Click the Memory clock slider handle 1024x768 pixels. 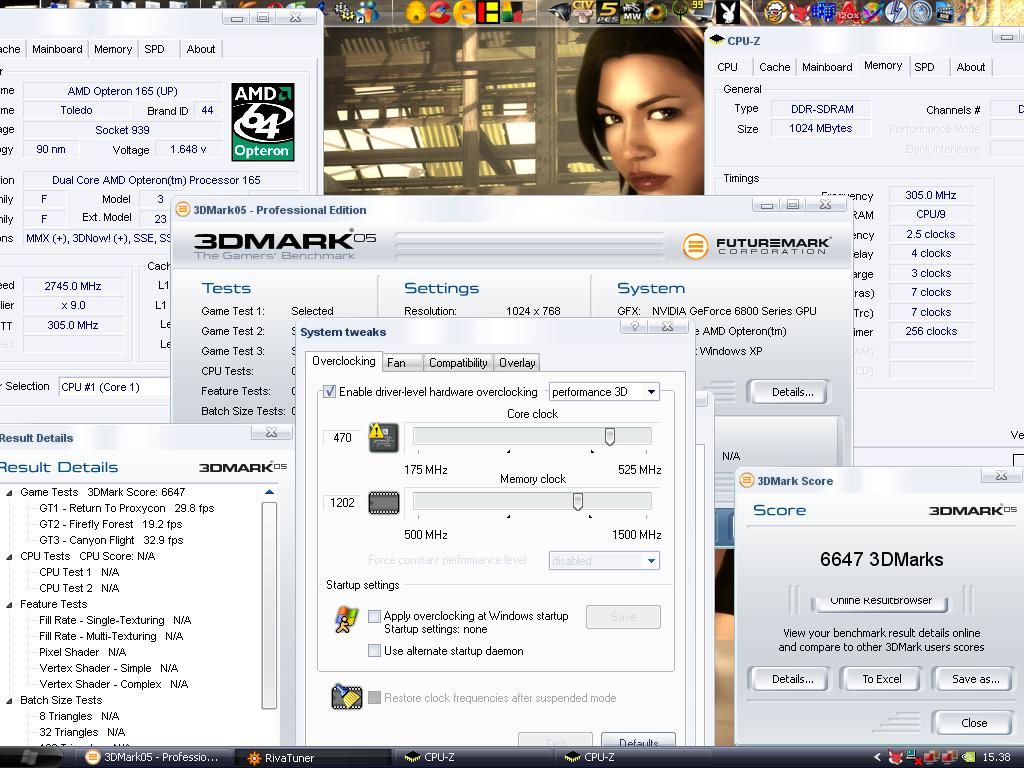pos(577,501)
